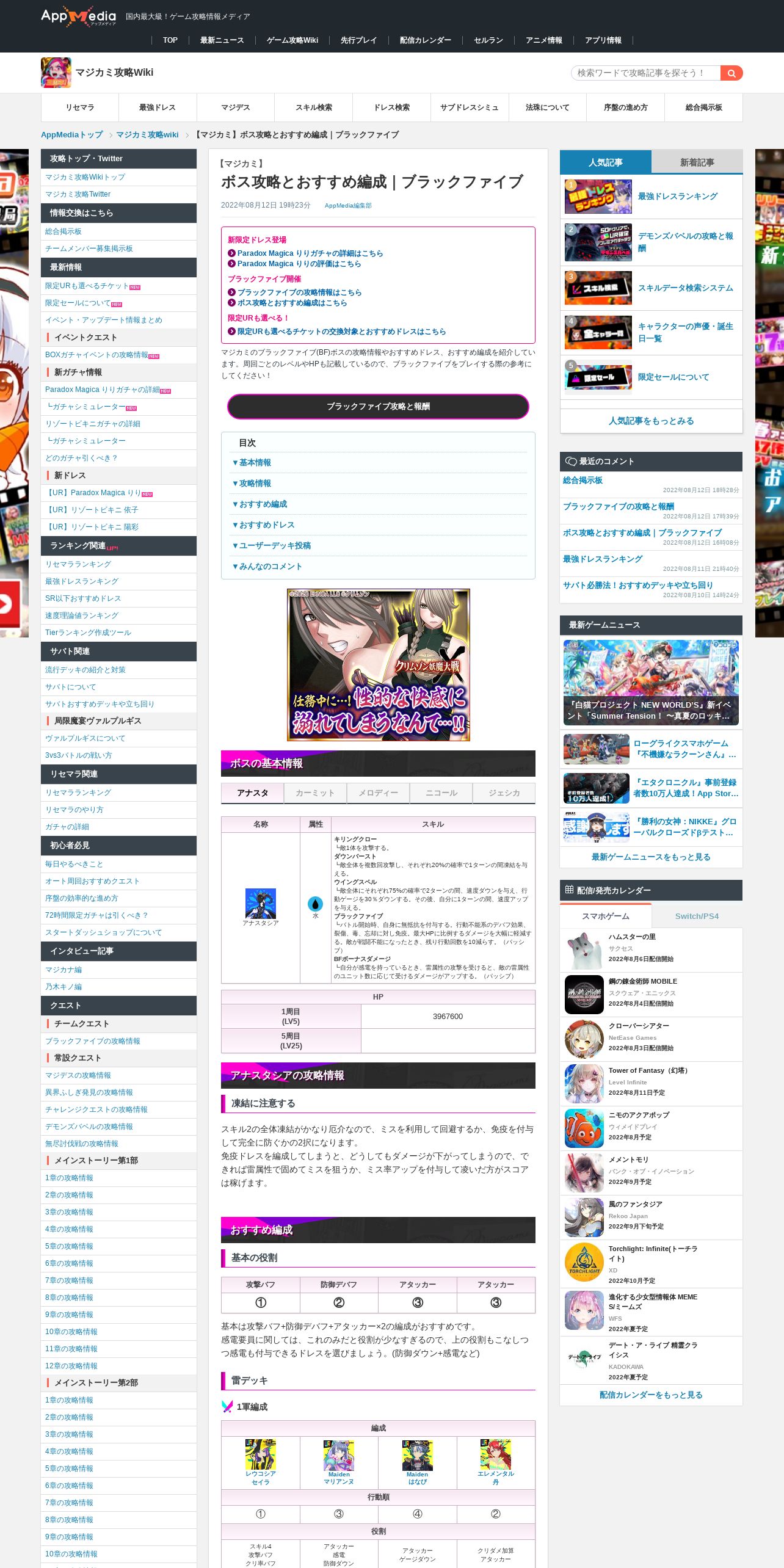Image resolution: width=784 pixels, height=1568 pixels.
Task: Click 人気記事をもっとみる link
Action: coord(652,421)
